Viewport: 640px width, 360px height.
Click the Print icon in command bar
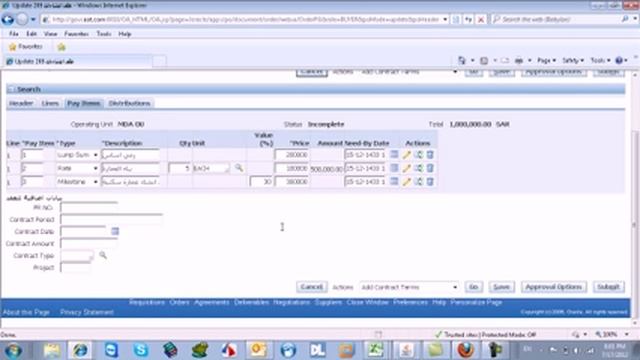(519, 60)
